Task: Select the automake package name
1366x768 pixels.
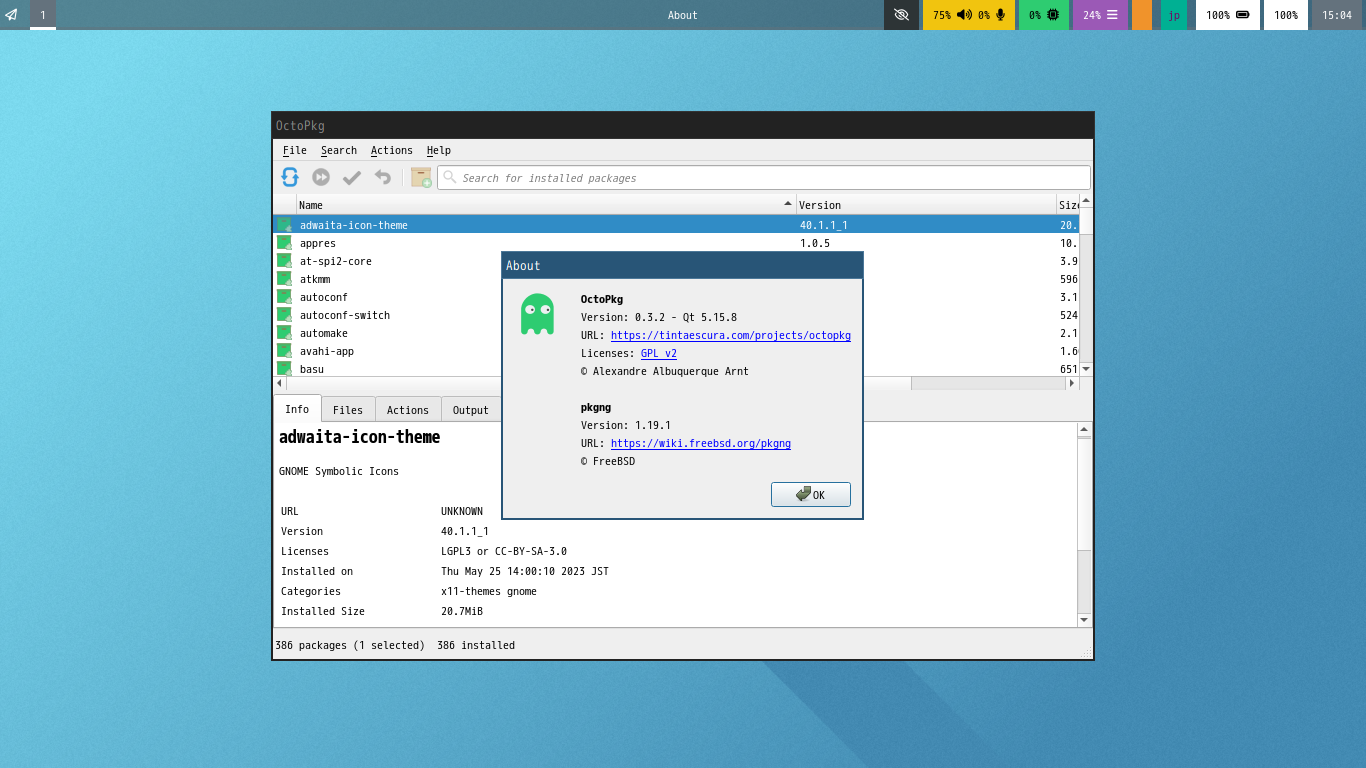Action: tap(324, 333)
